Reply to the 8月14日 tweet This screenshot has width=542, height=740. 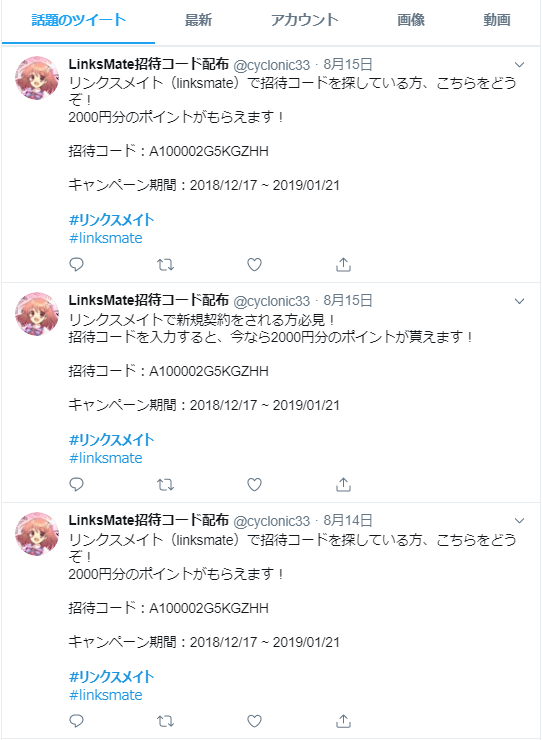(76, 721)
